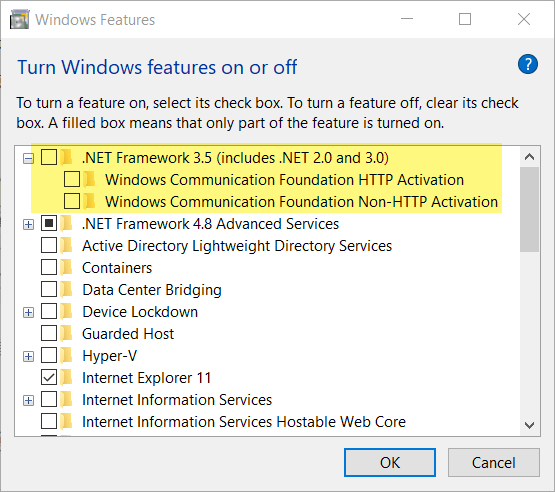
Task: Click the Cancel button
Action: 494,463
